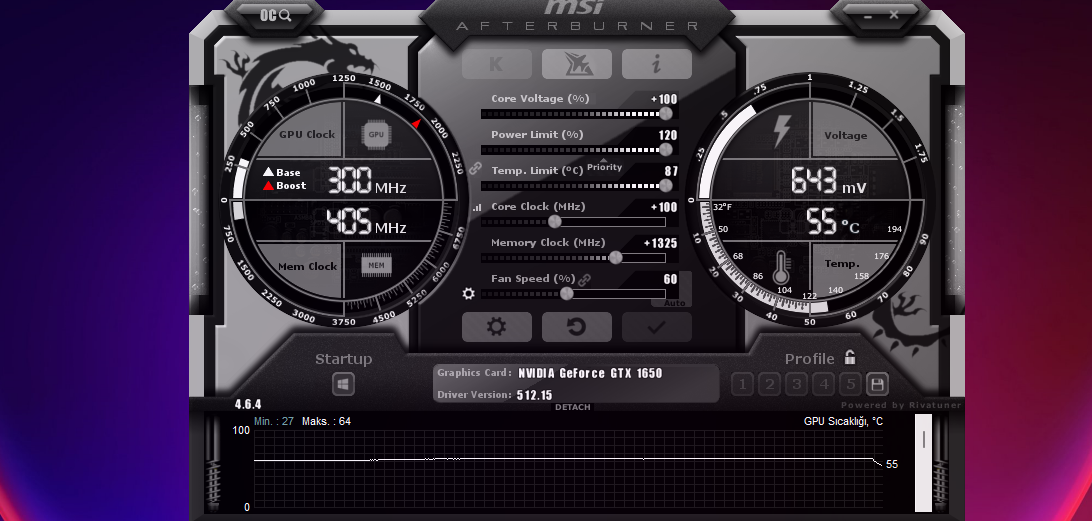Launch MSI Kombustor with the K button

[x=497, y=64]
